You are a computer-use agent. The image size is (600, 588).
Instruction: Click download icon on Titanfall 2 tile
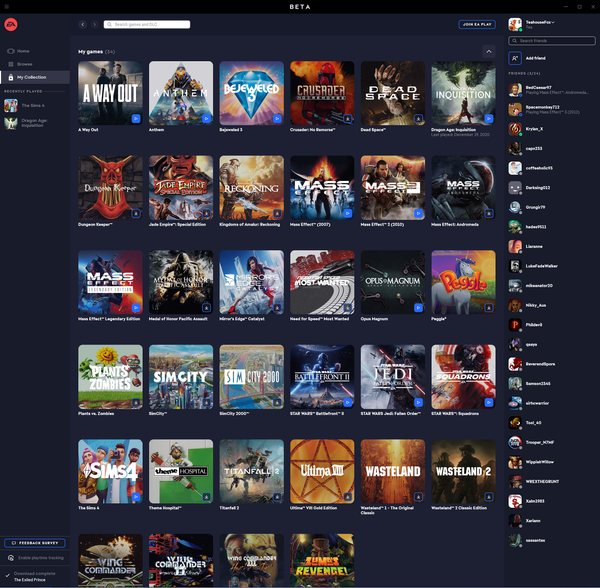(x=277, y=497)
